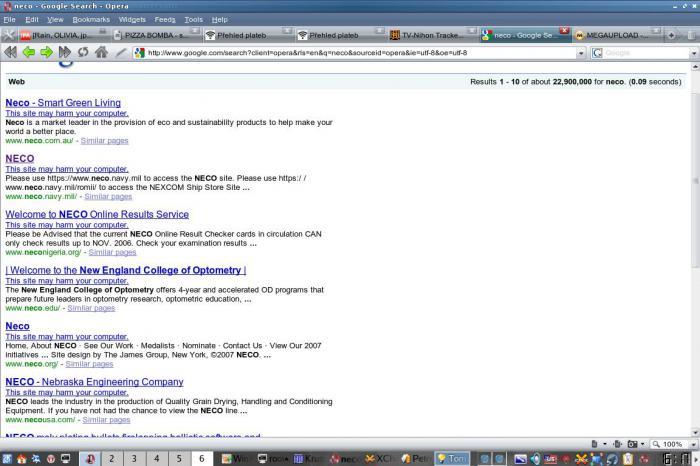Click the volume speaker tray icon

[534, 459]
